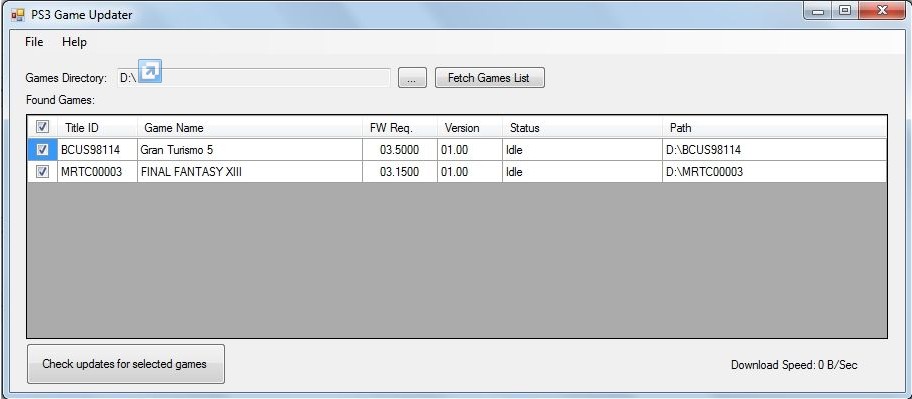Viewport: 912px width, 399px height.
Task: Click the Path column header
Action: point(774,127)
